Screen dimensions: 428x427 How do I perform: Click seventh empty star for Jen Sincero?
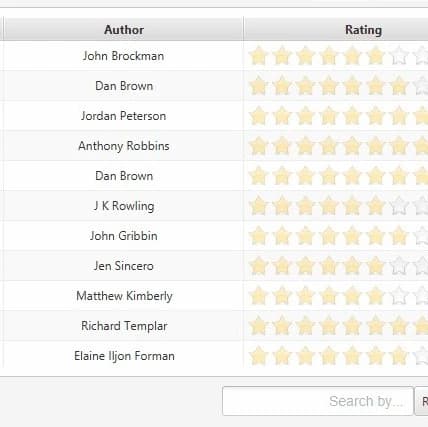tap(399, 266)
